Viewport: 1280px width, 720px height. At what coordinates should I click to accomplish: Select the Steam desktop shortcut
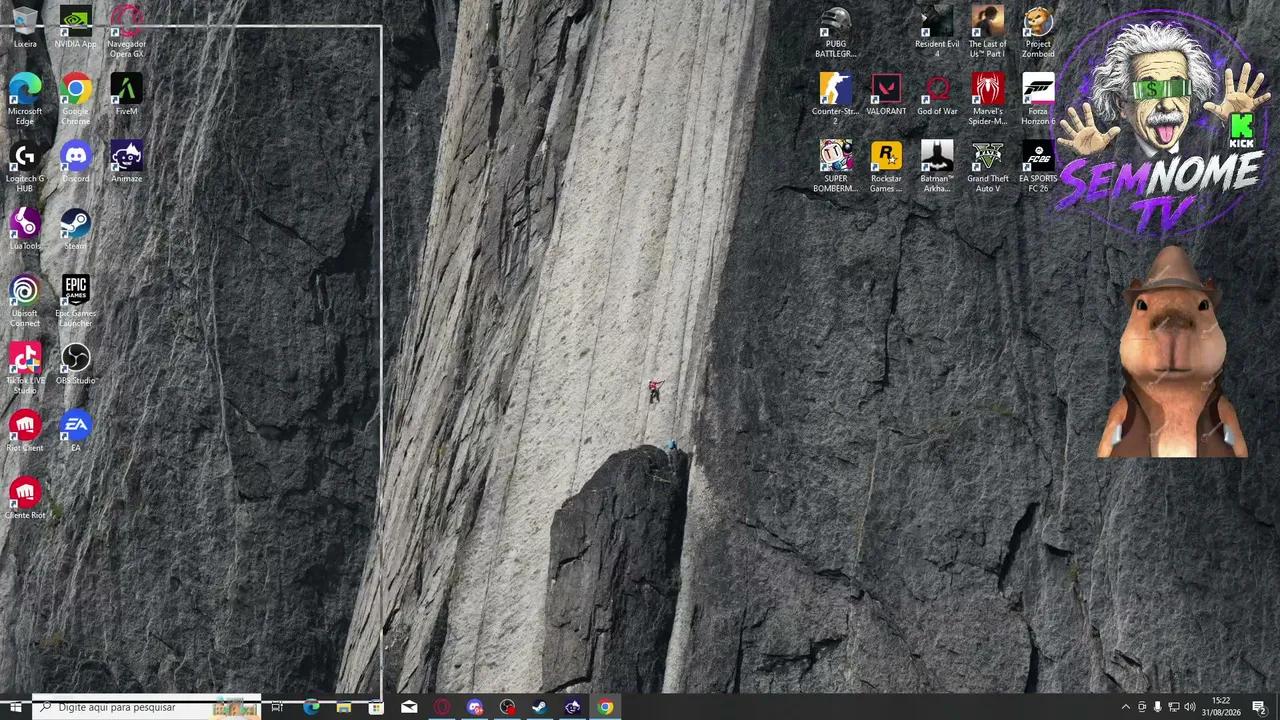(76, 229)
